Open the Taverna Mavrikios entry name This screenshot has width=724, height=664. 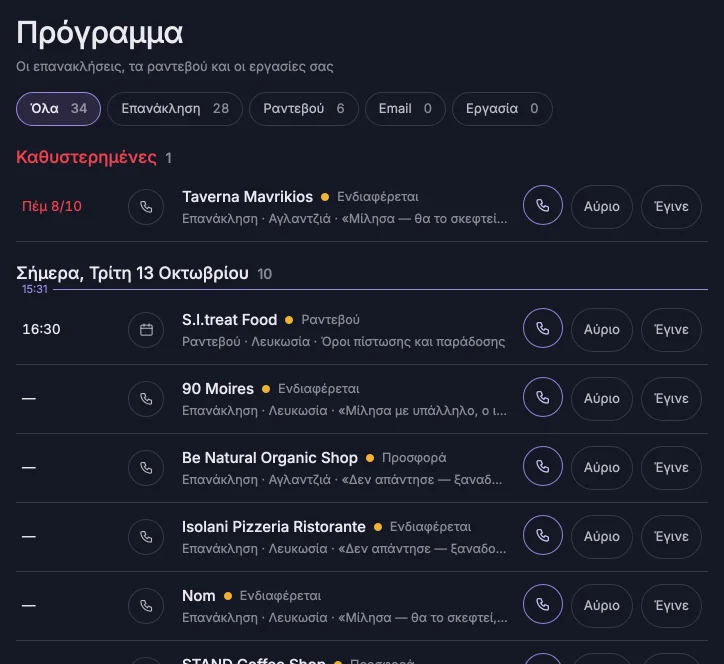click(247, 197)
